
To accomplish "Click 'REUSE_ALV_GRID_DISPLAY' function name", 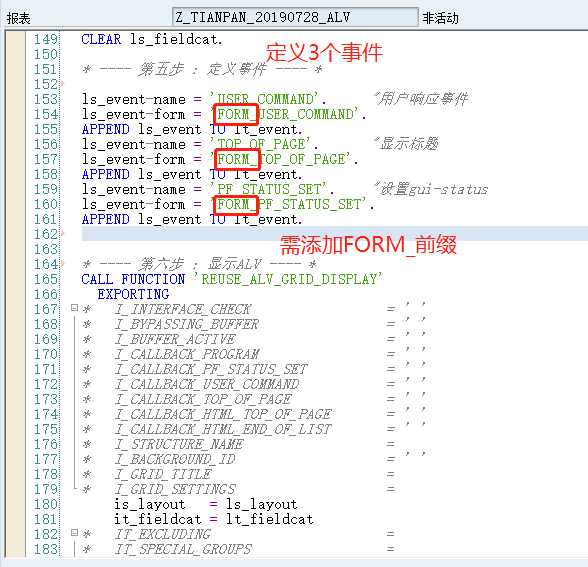I will click(288, 279).
